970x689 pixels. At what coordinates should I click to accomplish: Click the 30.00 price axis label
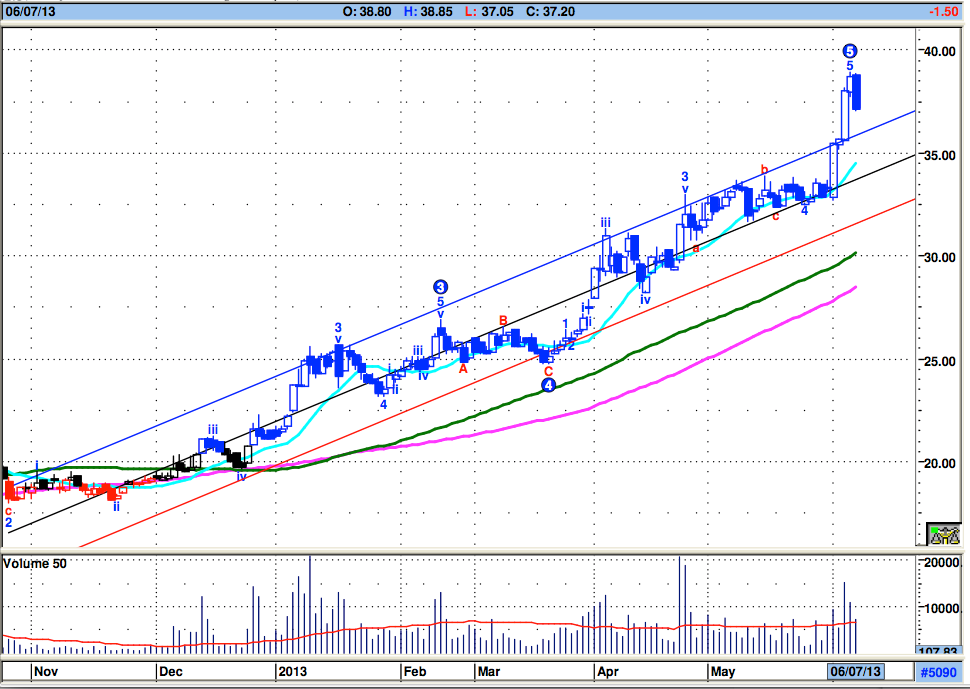(x=940, y=257)
